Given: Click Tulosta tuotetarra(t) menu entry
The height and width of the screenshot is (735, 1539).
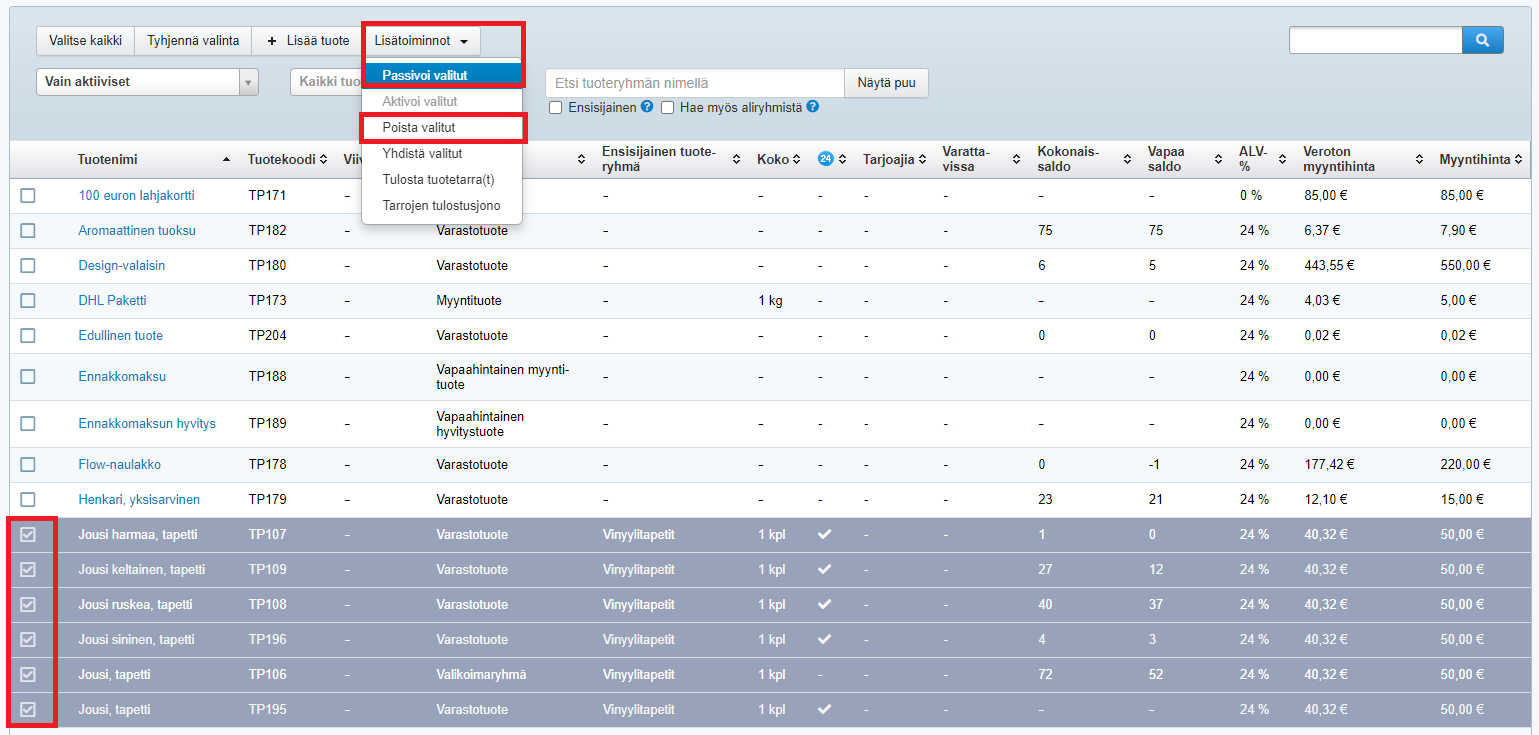Looking at the screenshot, I should click(x=438, y=180).
